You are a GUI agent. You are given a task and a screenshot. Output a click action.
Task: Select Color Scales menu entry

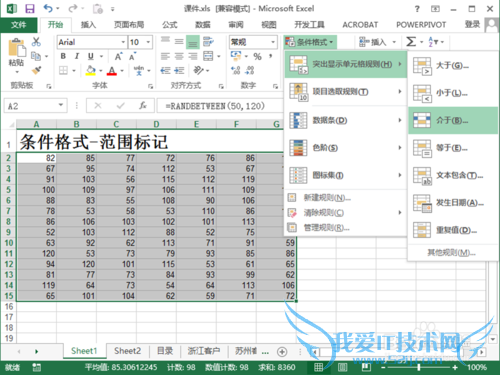point(346,148)
